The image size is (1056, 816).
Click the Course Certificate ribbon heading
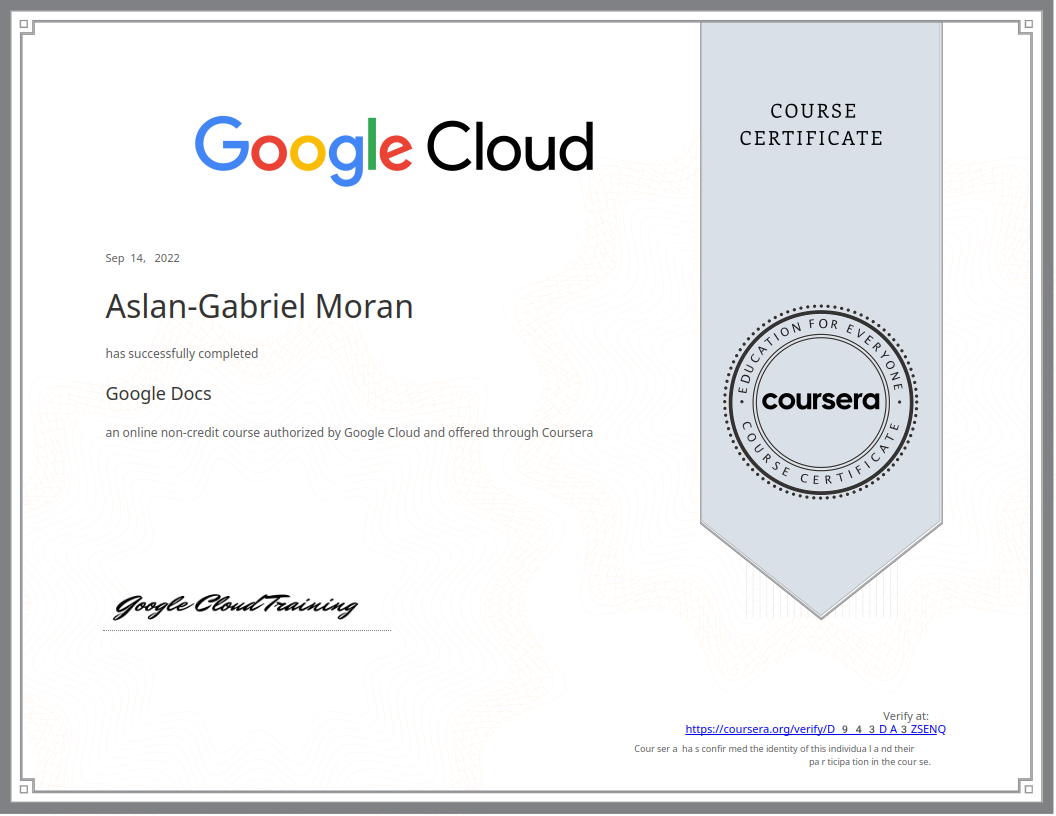coord(811,125)
